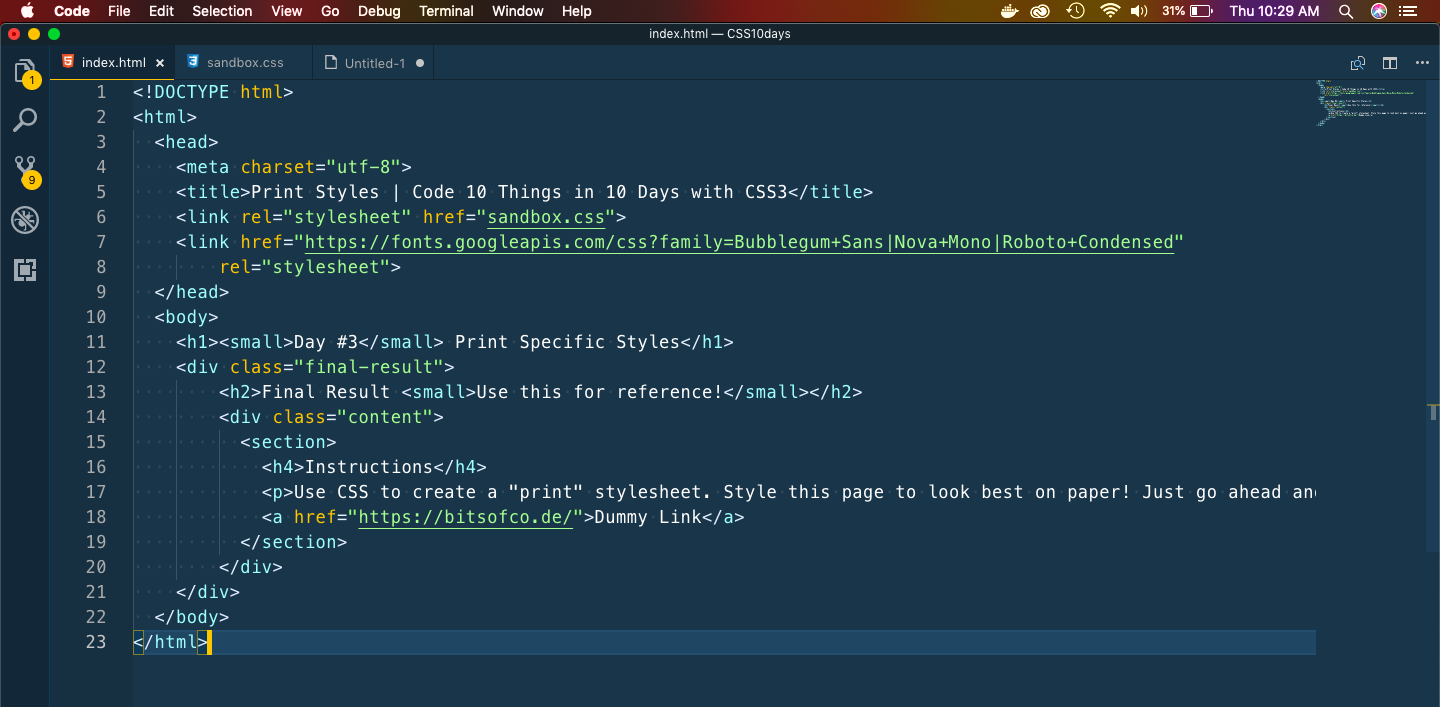The width and height of the screenshot is (1440, 707).
Task: Click the sandbox.css href link on line 6
Action: point(546,217)
